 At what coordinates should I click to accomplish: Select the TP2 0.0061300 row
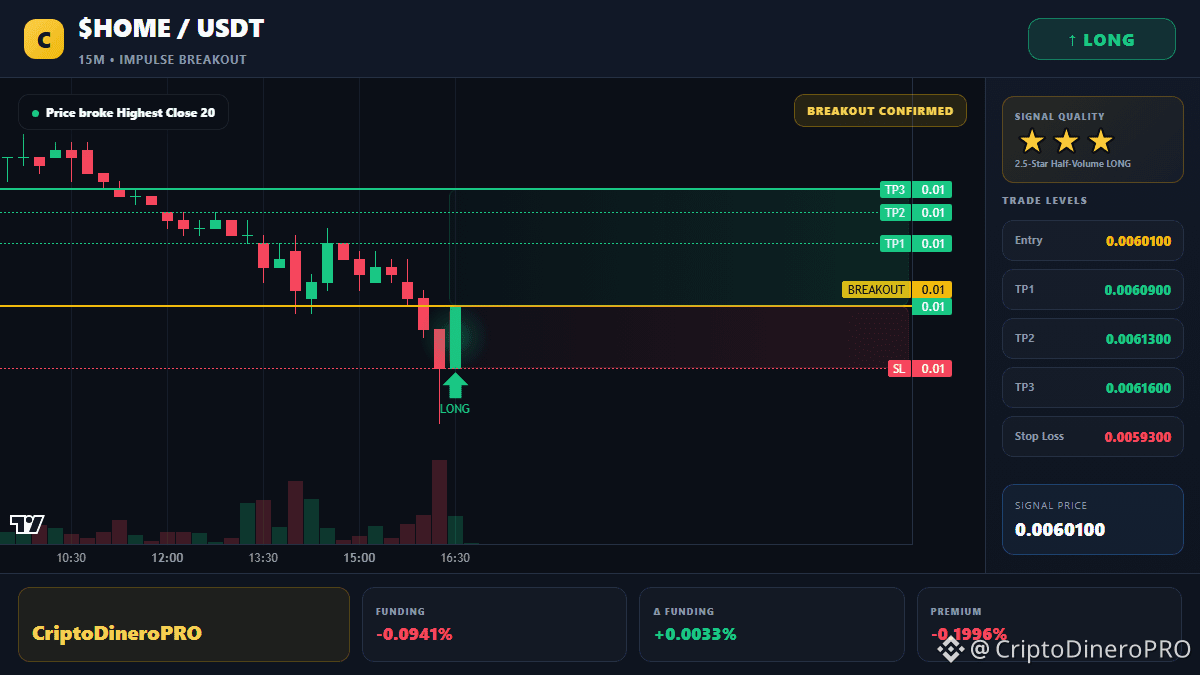click(x=1092, y=339)
